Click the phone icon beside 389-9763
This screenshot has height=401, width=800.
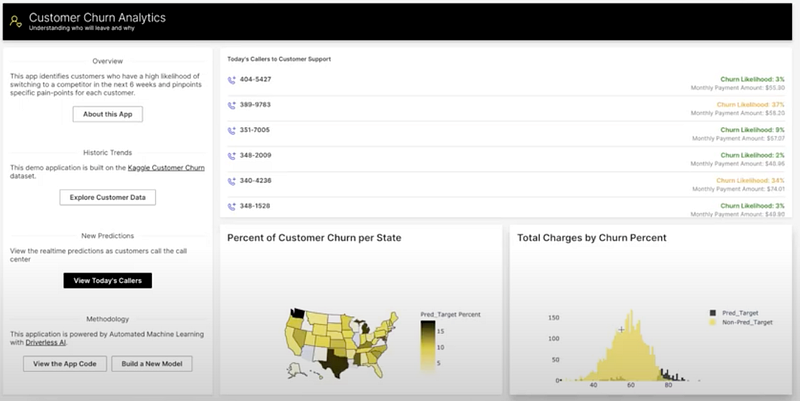tap(232, 104)
